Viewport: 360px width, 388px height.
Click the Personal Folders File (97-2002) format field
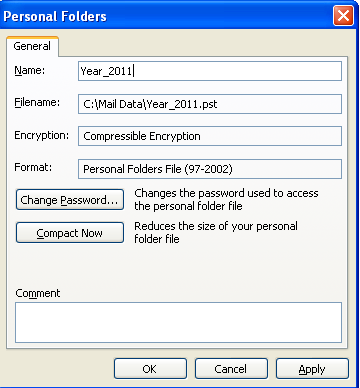point(210,169)
